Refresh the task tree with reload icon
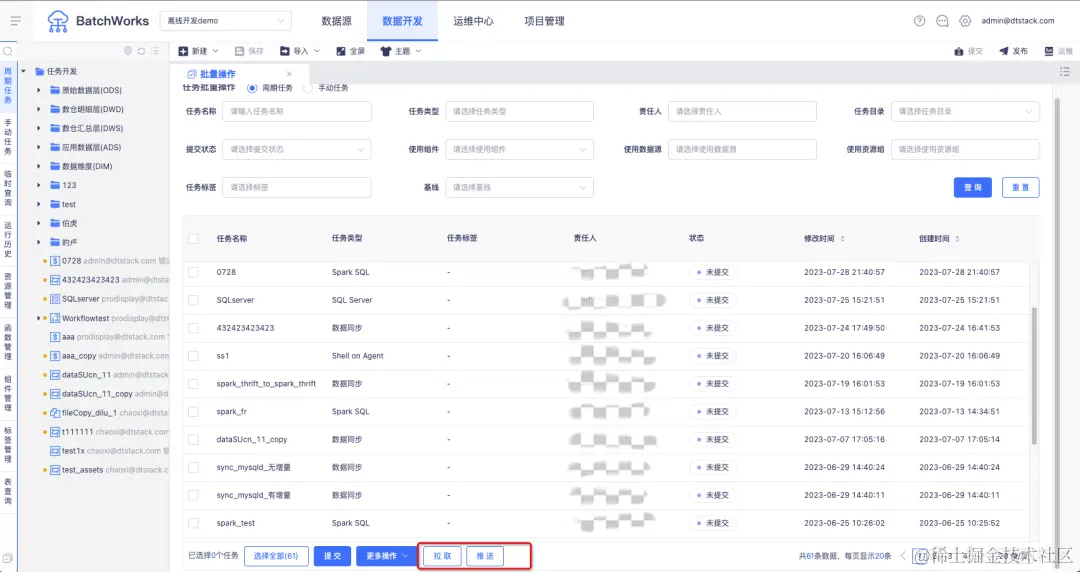1080x572 pixels. (x=141, y=51)
